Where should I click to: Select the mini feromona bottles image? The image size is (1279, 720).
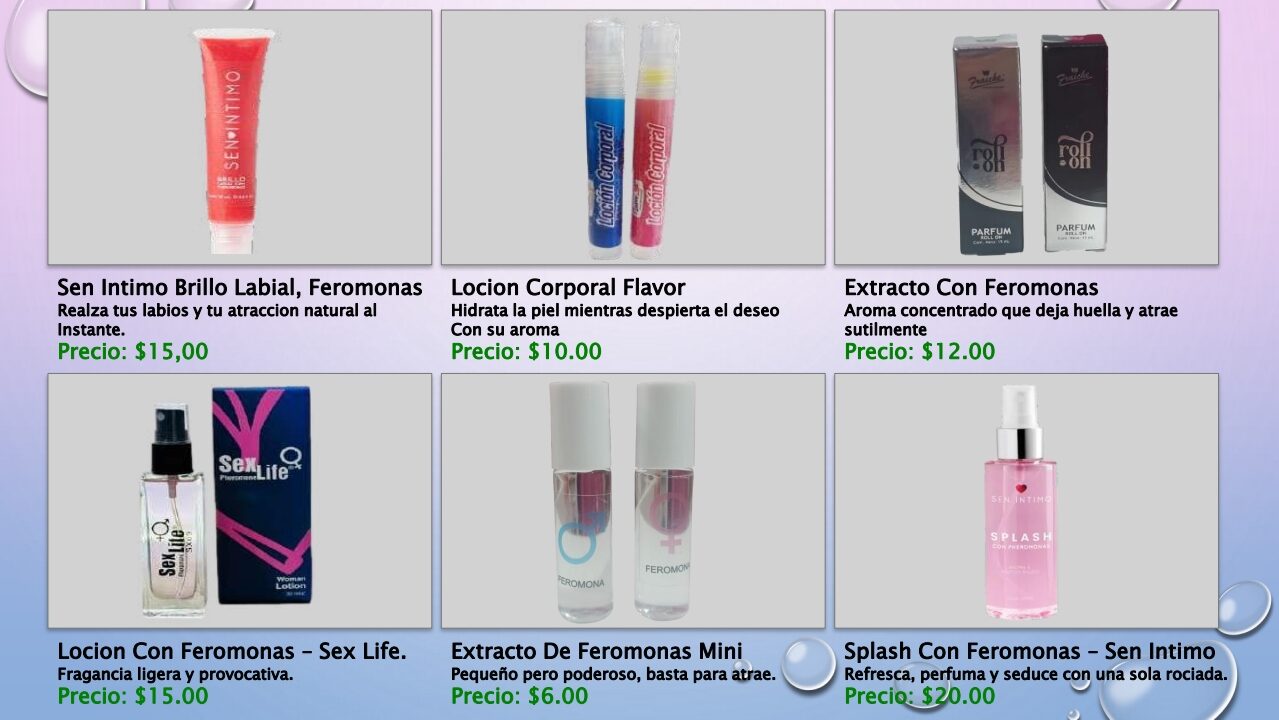click(633, 501)
